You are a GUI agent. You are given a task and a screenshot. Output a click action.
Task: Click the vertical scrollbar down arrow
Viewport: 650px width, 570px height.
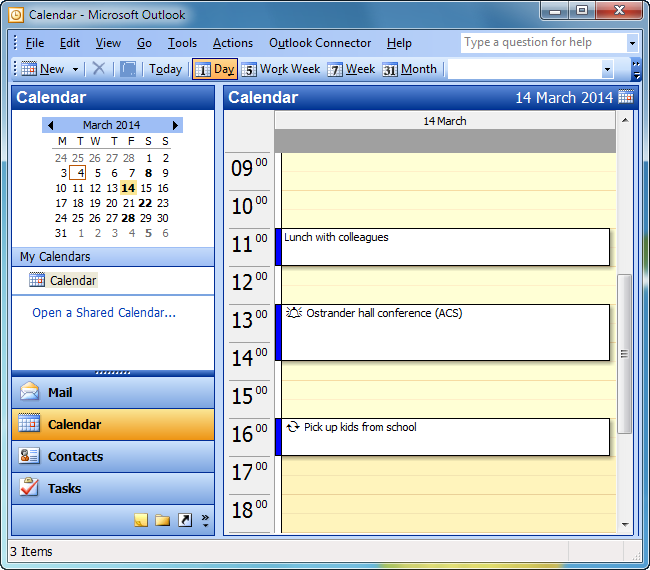[x=625, y=525]
